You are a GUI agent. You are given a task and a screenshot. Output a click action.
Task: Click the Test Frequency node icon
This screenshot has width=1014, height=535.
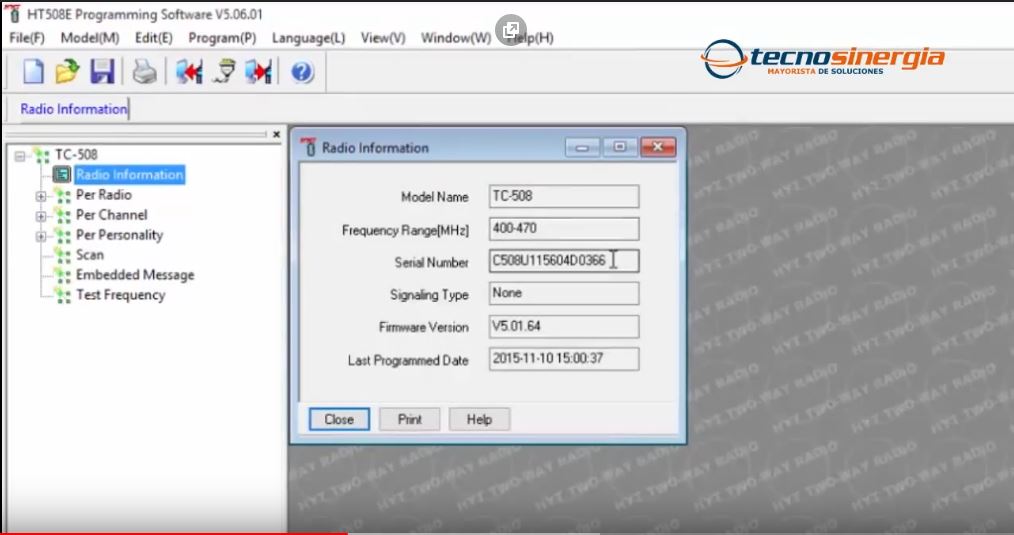[x=63, y=295]
